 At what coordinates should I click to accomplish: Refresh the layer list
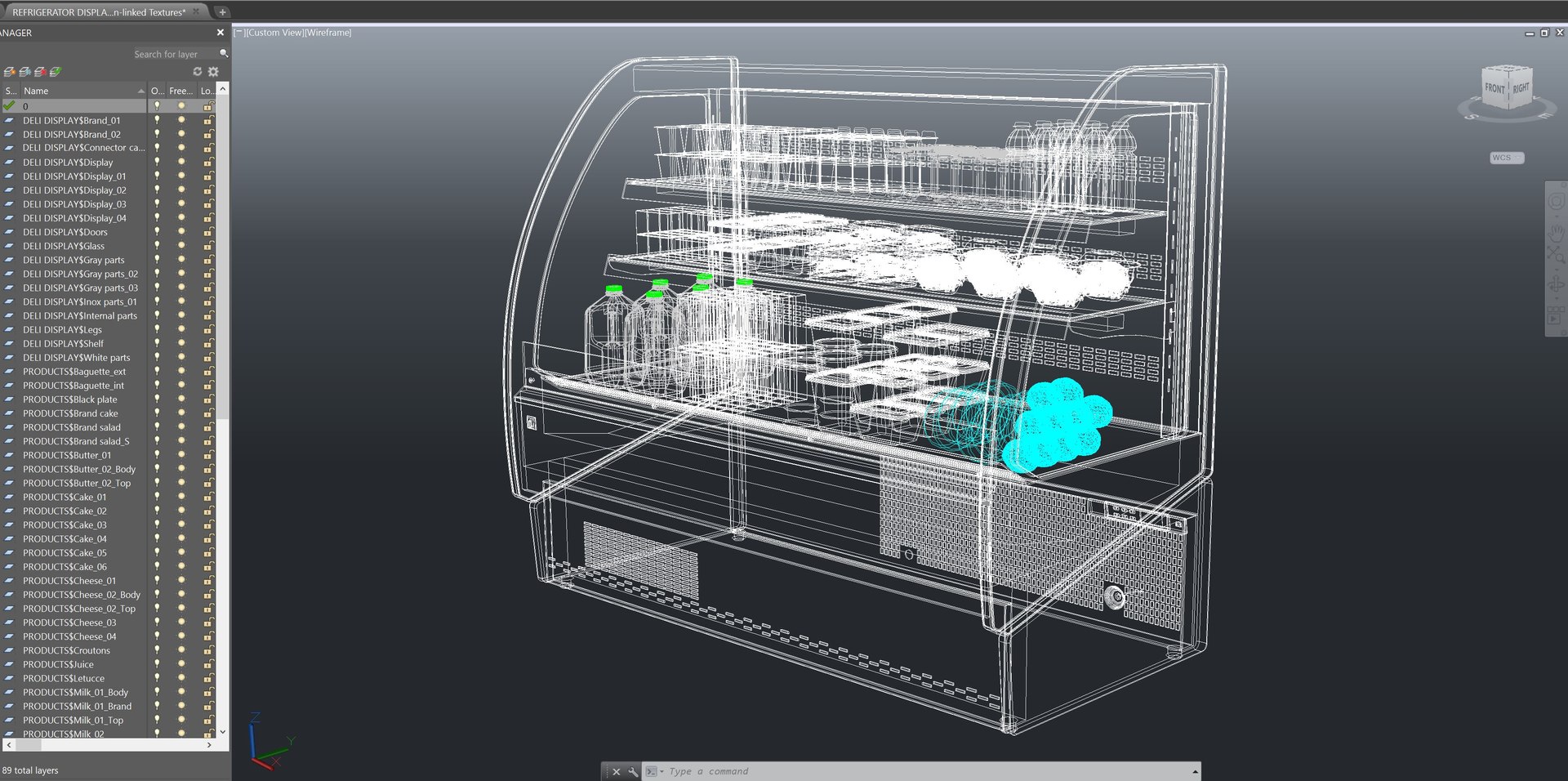pyautogui.click(x=197, y=72)
